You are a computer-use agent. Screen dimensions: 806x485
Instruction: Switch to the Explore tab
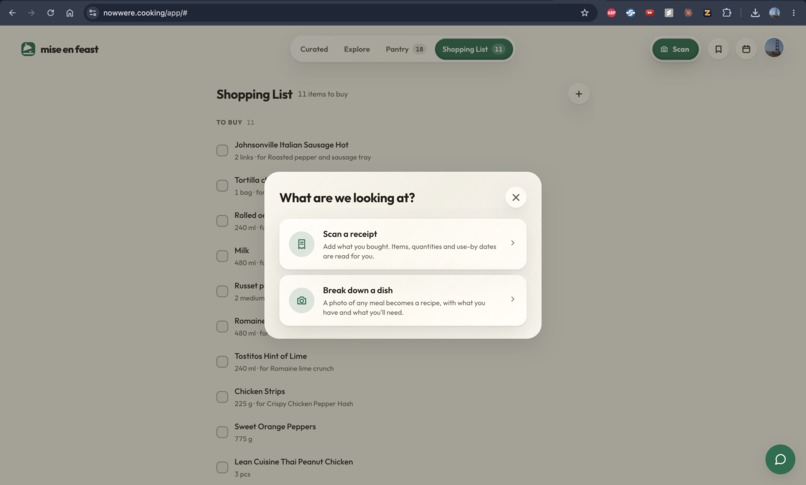pyautogui.click(x=357, y=49)
